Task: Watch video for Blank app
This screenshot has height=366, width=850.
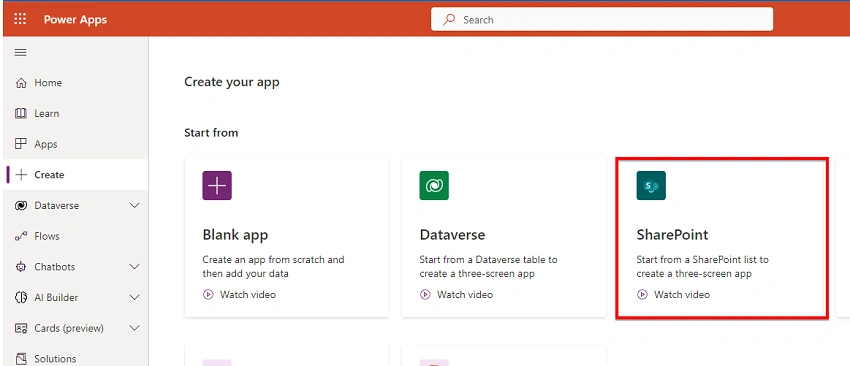Action: [x=248, y=295]
